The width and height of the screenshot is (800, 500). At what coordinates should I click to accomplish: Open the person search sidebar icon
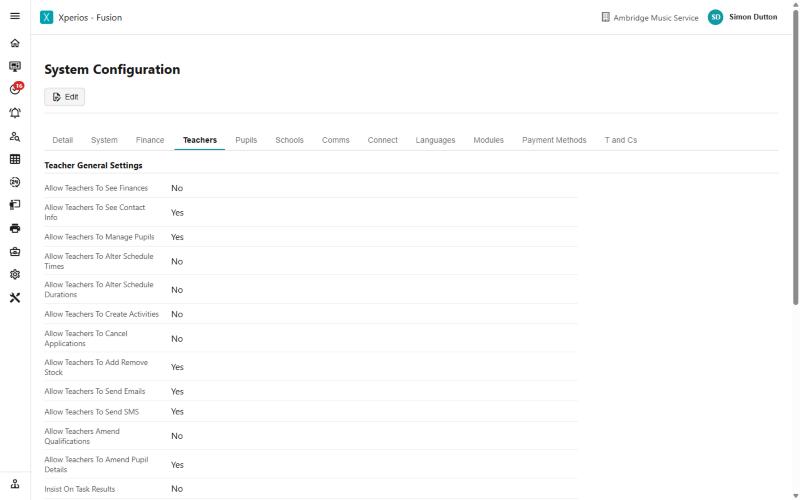click(15, 136)
